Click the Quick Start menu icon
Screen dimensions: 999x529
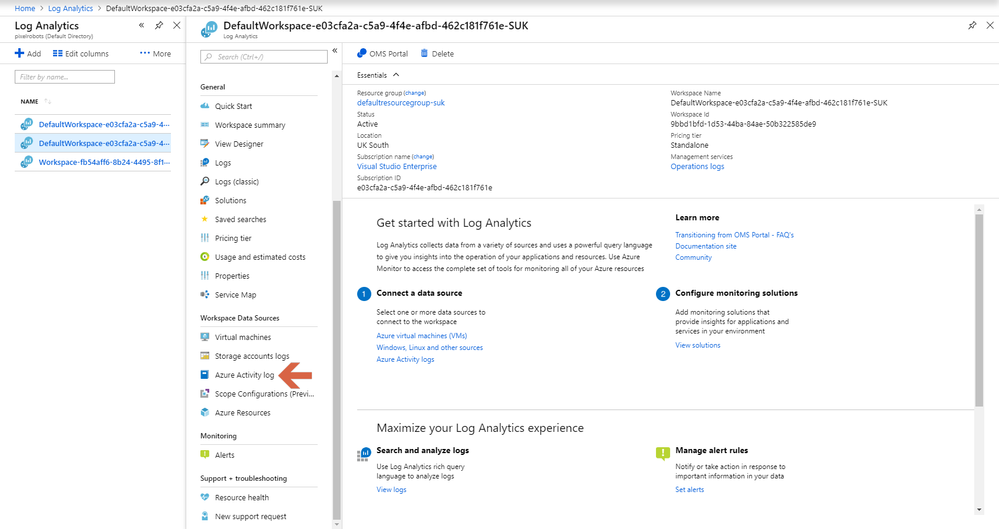click(x=205, y=106)
